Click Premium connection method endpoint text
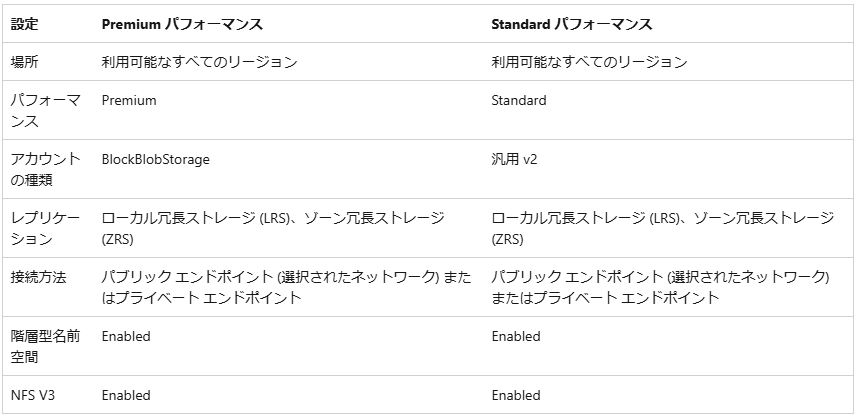 (286, 287)
